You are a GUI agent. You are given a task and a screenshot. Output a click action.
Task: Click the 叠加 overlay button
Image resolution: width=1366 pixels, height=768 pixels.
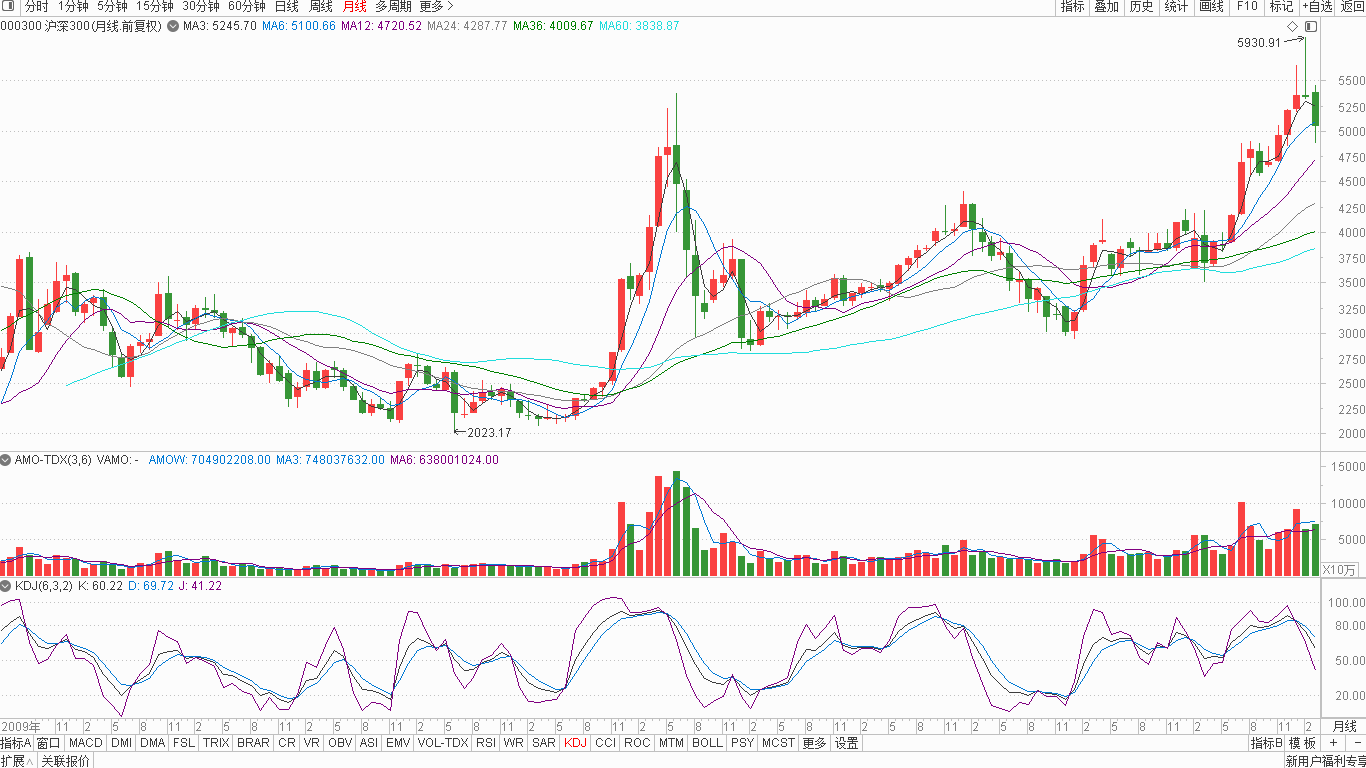tap(1106, 6)
